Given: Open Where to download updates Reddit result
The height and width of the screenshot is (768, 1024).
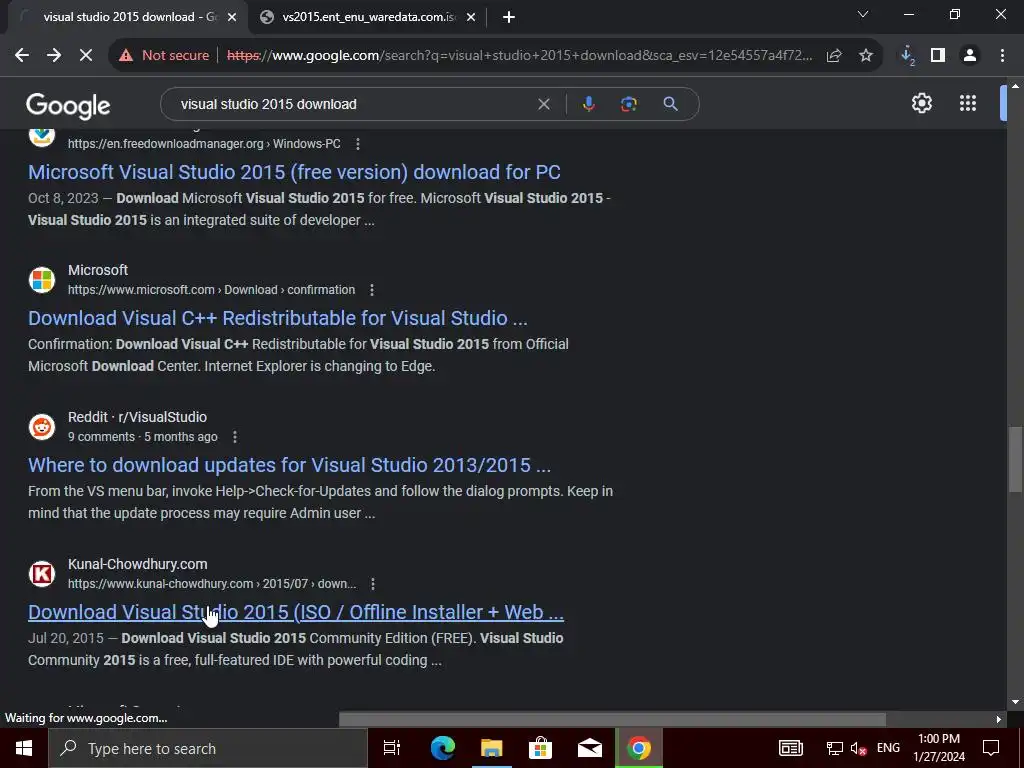Looking at the screenshot, I should (289, 465).
